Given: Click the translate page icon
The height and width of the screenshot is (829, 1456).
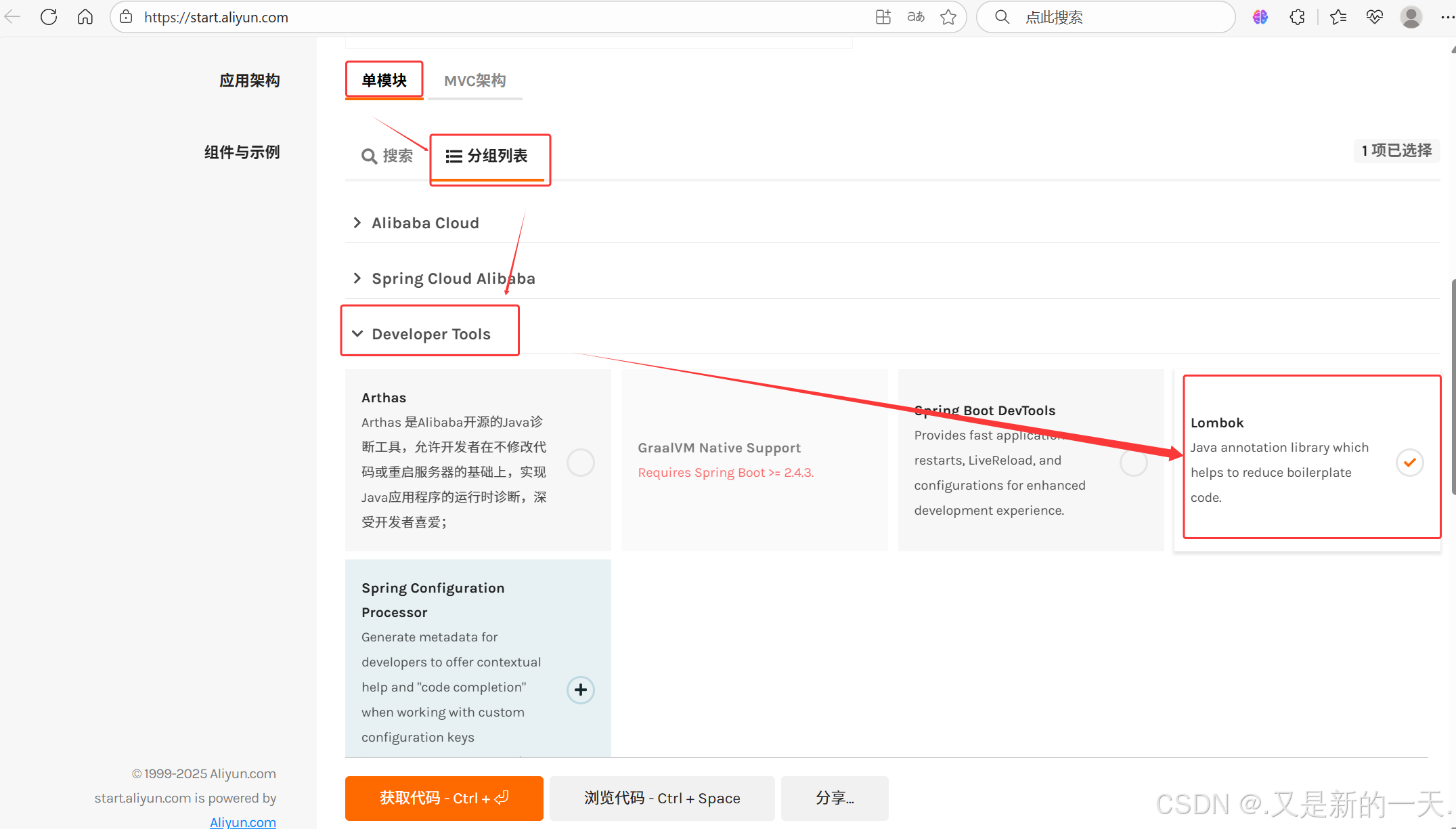Looking at the screenshot, I should (x=916, y=17).
